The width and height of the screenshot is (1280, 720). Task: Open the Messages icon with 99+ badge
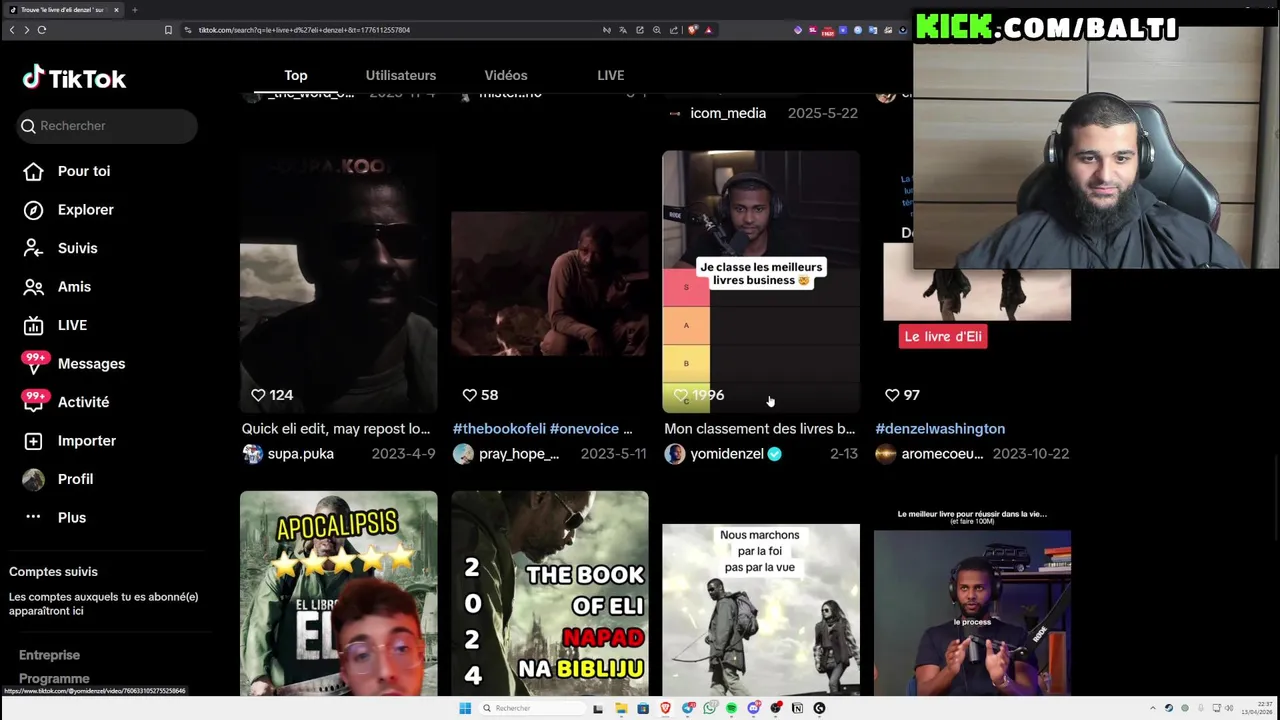click(35, 364)
